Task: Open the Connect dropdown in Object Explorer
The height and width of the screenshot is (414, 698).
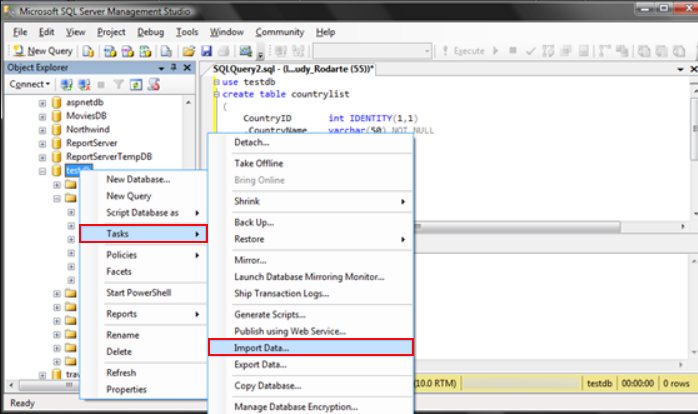Action: click(29, 84)
